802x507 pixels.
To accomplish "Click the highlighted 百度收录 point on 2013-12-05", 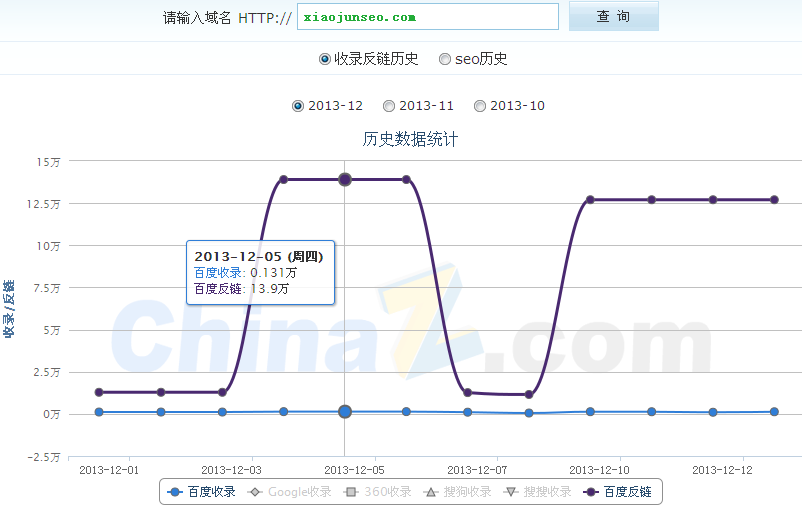I will click(345, 412).
